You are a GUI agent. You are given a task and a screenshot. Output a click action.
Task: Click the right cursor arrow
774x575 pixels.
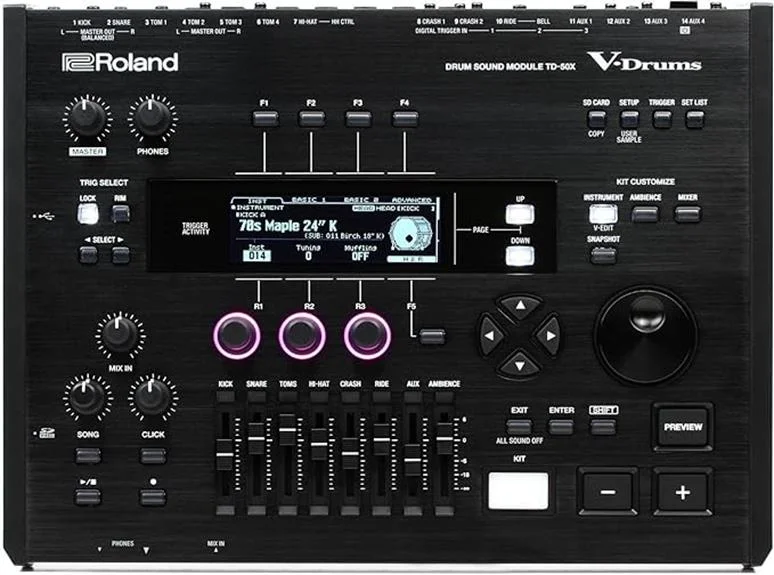(x=549, y=336)
